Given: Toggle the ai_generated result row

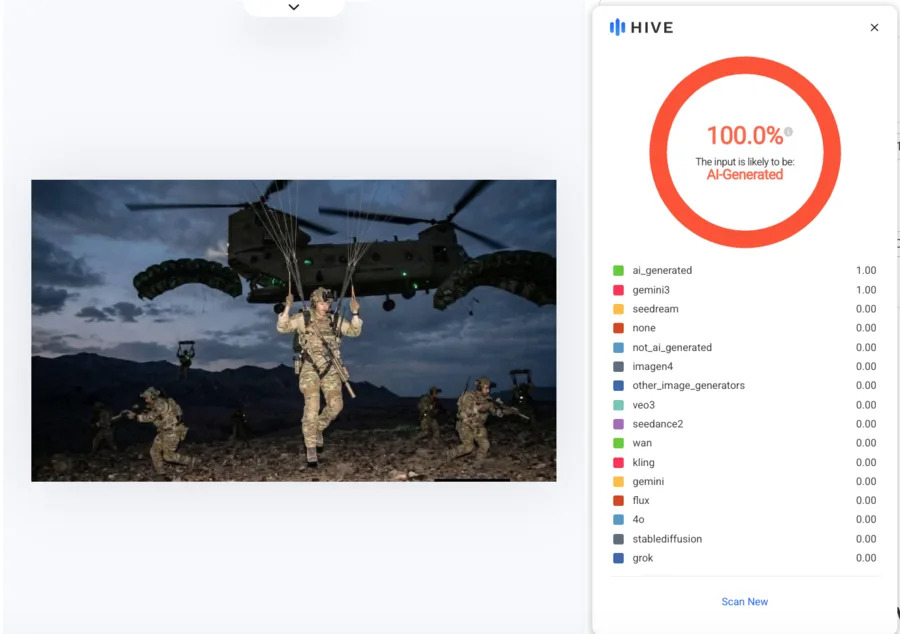Looking at the screenshot, I should click(745, 270).
